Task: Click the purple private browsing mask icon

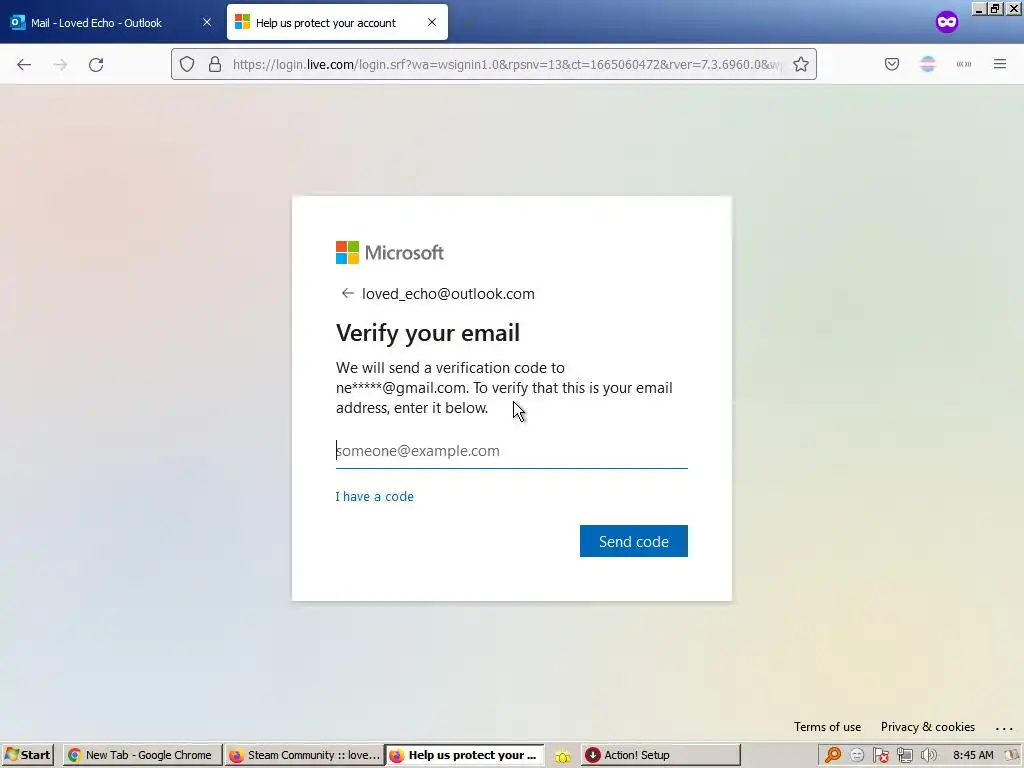Action: pyautogui.click(x=947, y=22)
